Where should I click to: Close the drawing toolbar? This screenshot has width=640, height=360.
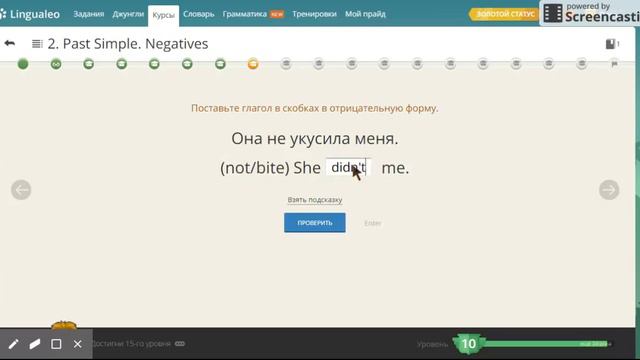click(x=78, y=344)
